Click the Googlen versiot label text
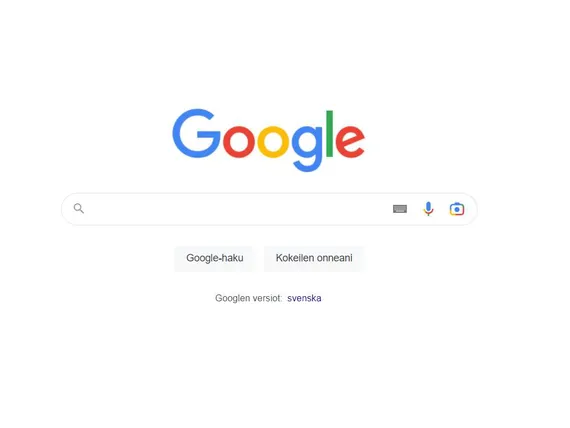 point(249,299)
